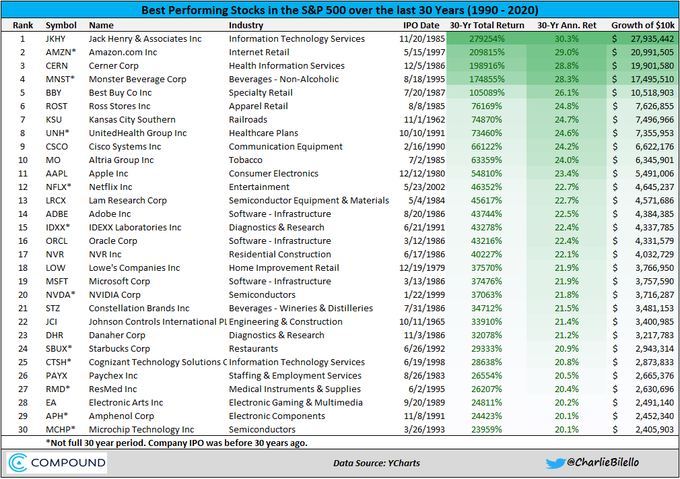Select Cisco Systems Inc cell
The height and width of the screenshot is (479, 680).
[125, 146]
